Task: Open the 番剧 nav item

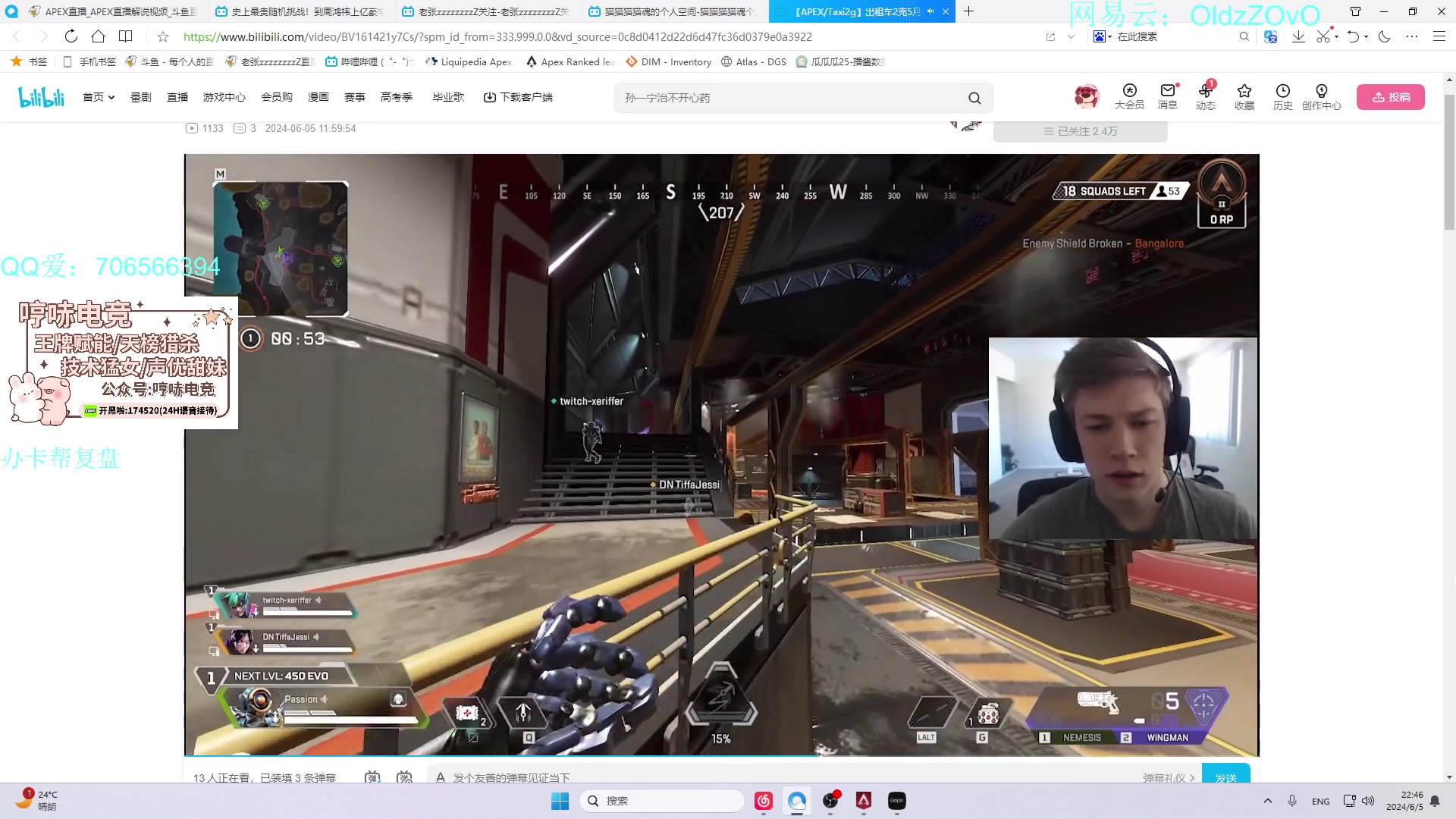Action: tap(140, 97)
